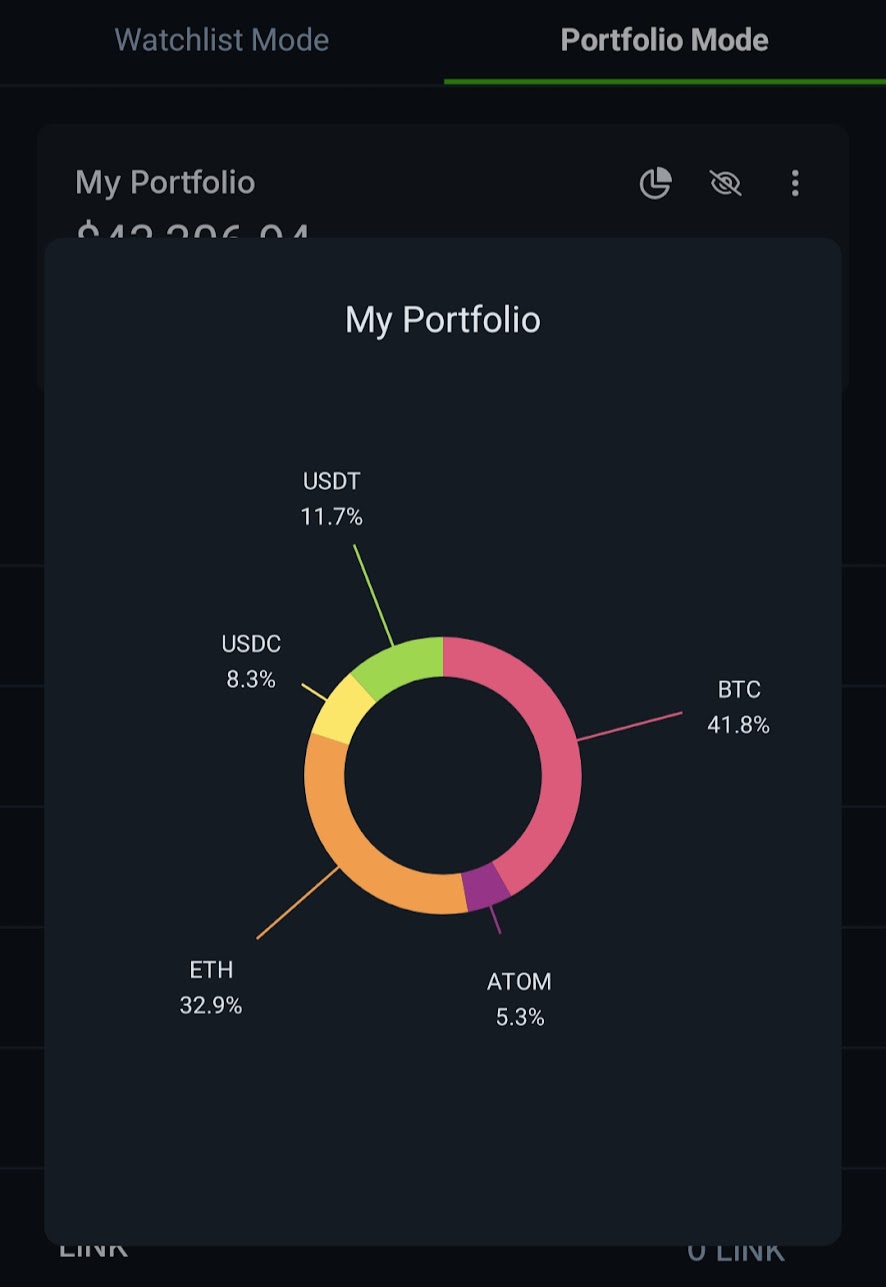The width and height of the screenshot is (886, 1287).
Task: Click the USDC 8.3% label
Action: point(251,661)
